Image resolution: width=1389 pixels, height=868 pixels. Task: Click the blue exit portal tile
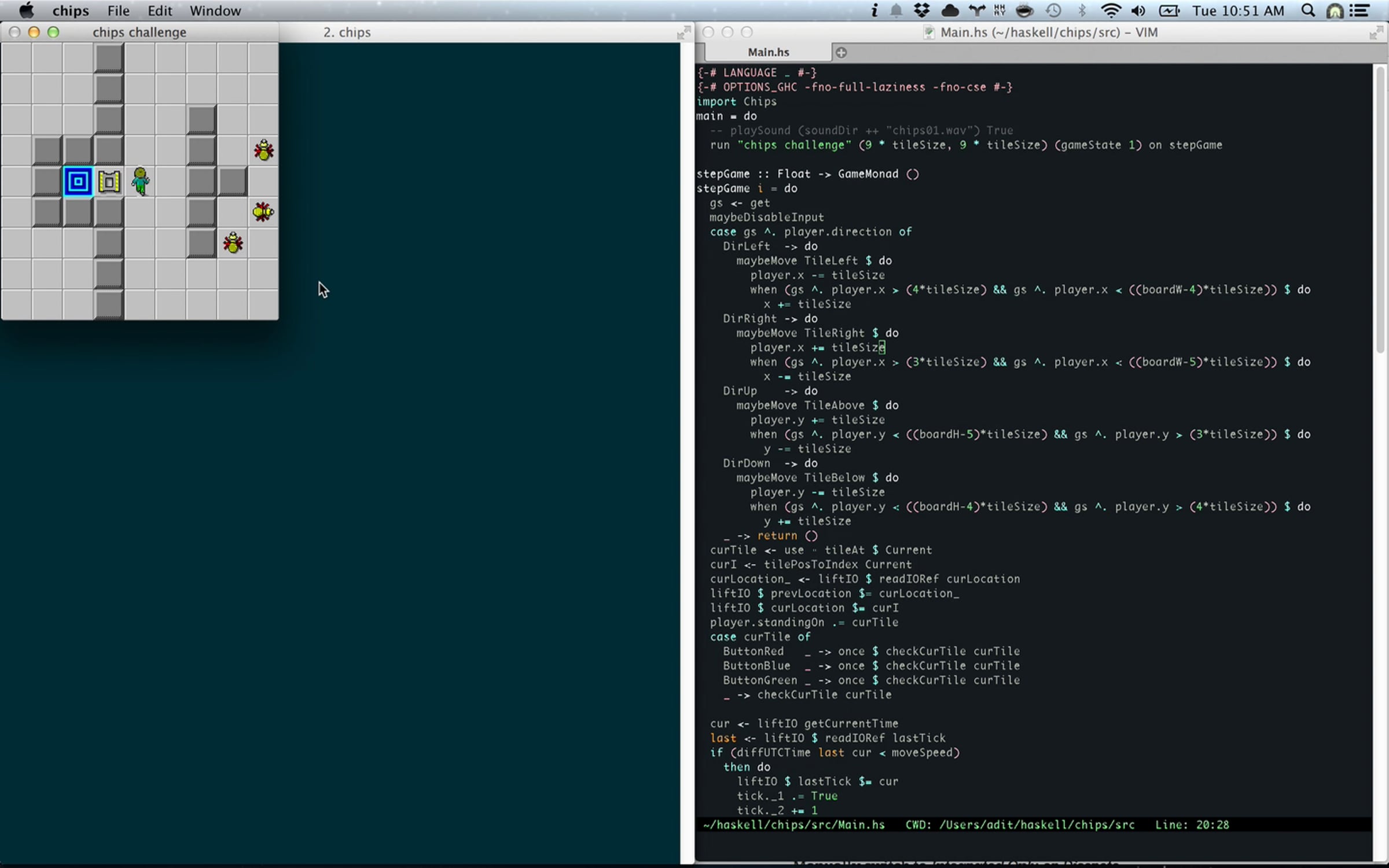78,182
